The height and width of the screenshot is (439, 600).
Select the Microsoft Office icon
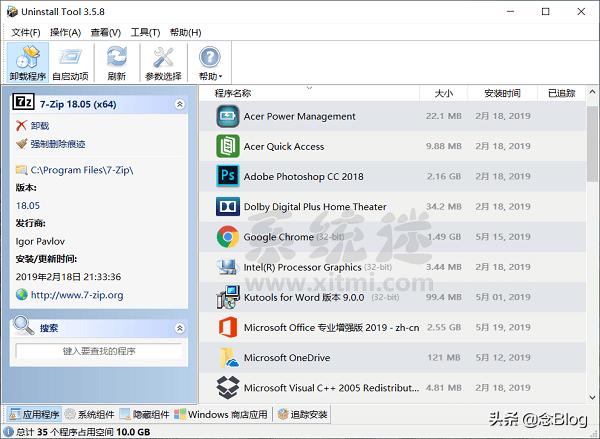point(228,327)
